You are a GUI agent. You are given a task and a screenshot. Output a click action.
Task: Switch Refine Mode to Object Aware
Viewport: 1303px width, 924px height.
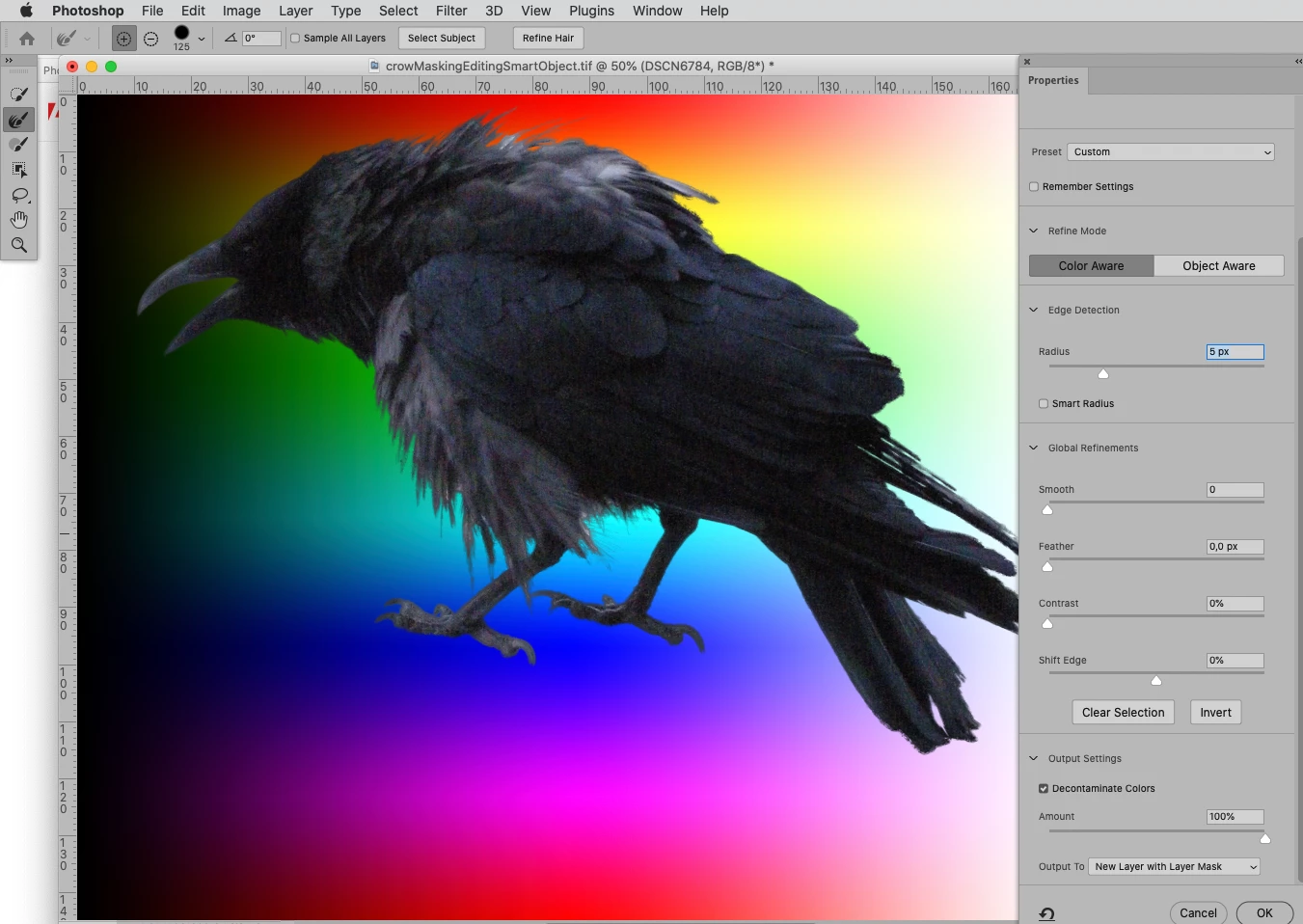[x=1219, y=266]
